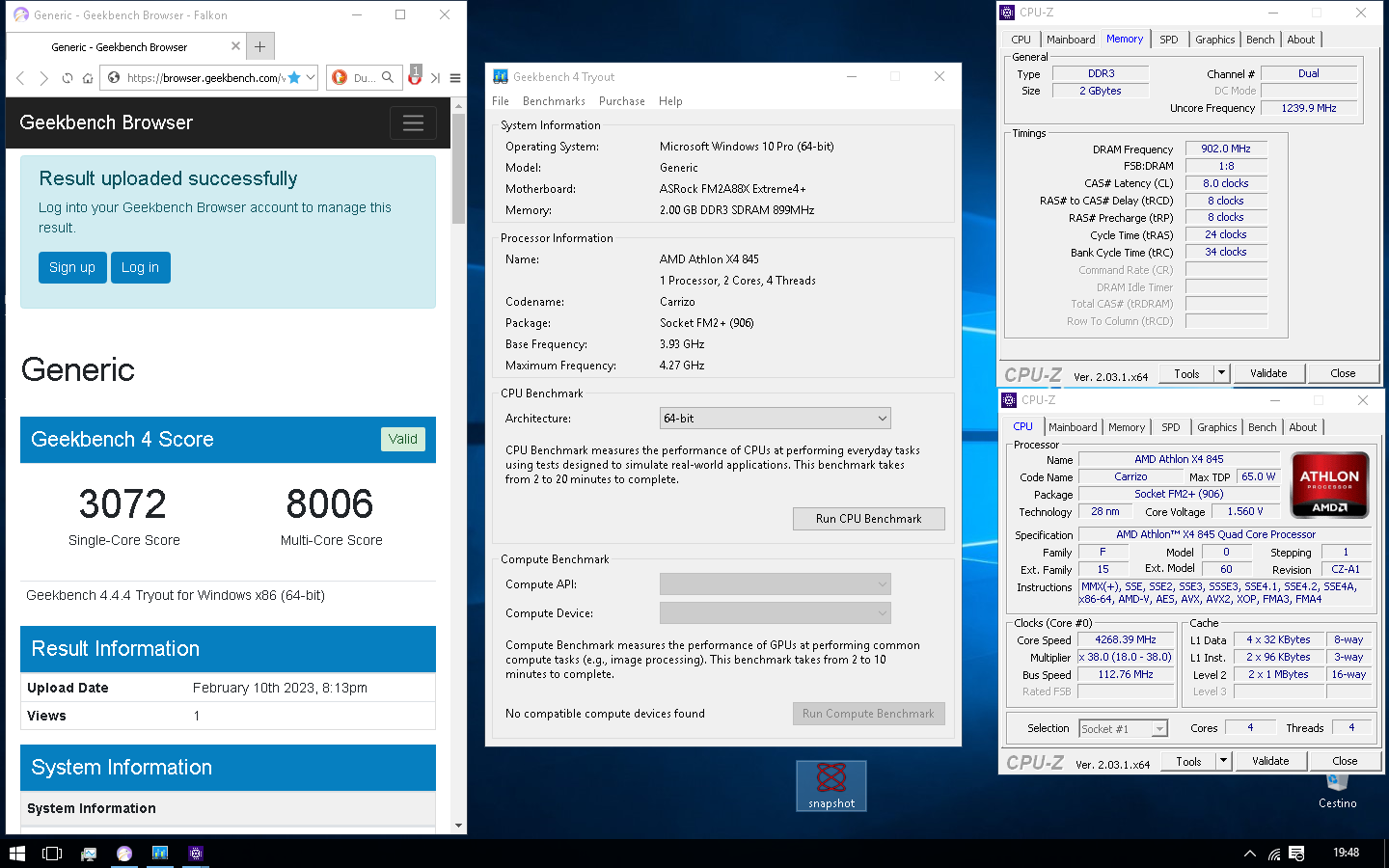Click the DuckDuckGo search engine icon
The image size is (1389, 868).
coord(340,78)
